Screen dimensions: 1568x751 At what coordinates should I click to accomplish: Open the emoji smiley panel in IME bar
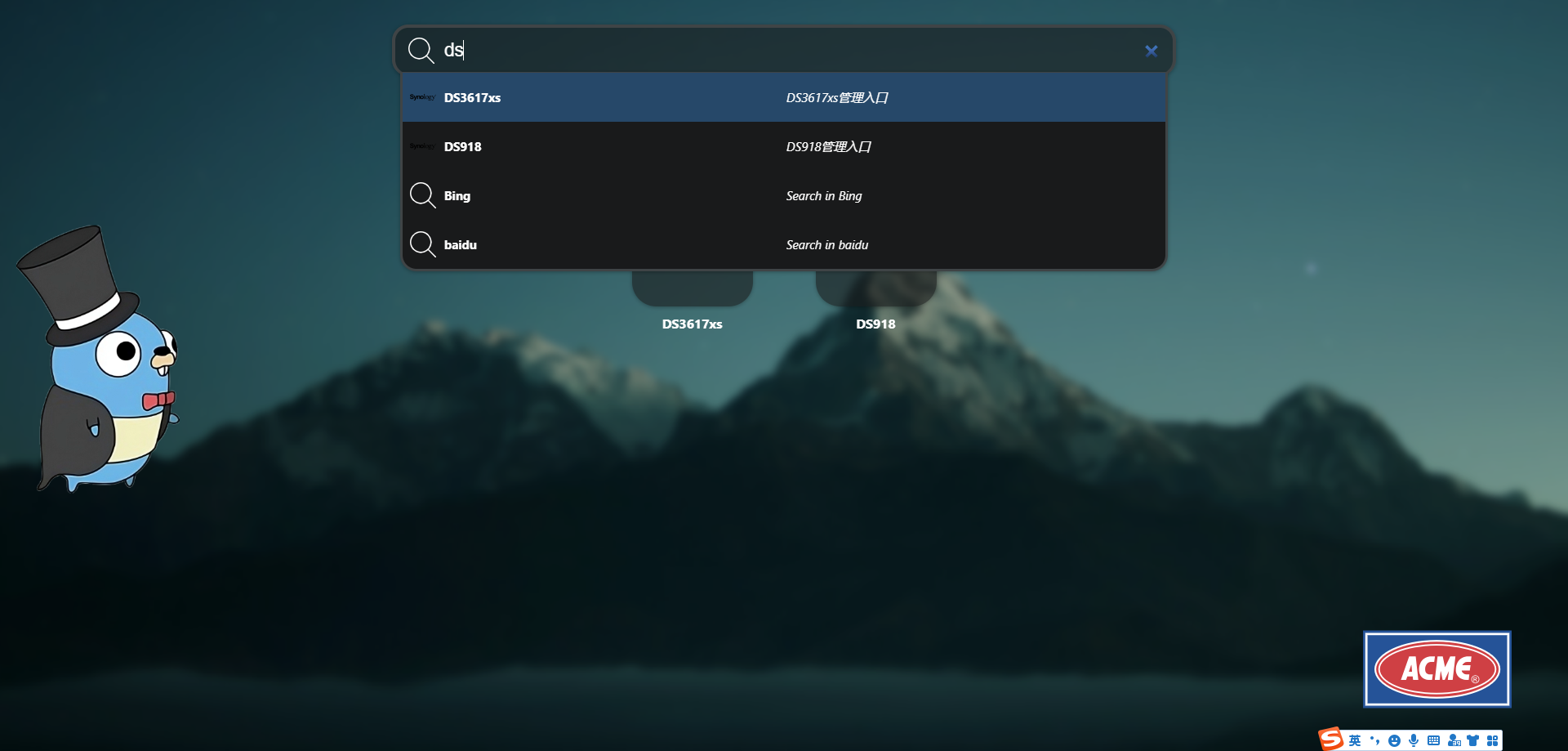click(x=1394, y=740)
